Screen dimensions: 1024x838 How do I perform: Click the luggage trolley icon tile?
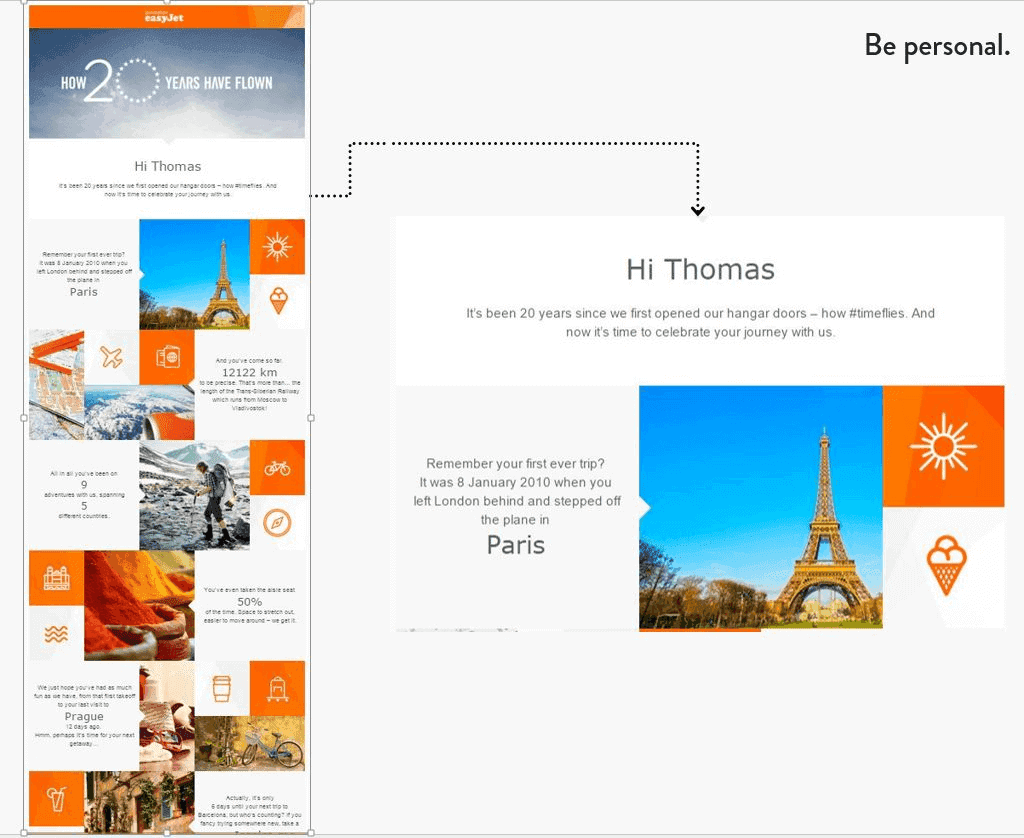278,688
